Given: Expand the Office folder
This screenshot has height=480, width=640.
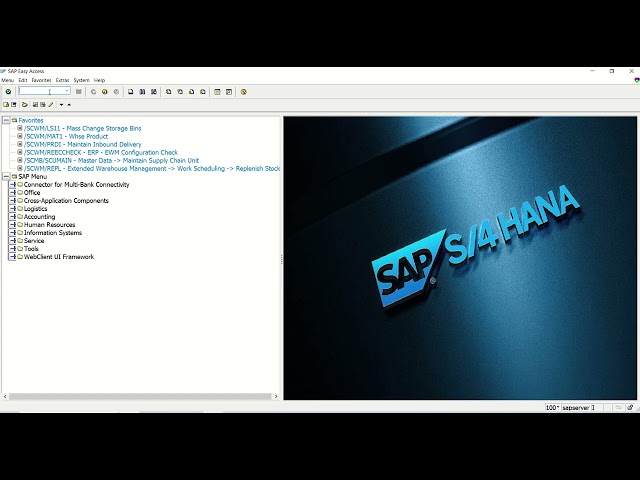Looking at the screenshot, I should (x=13, y=193).
